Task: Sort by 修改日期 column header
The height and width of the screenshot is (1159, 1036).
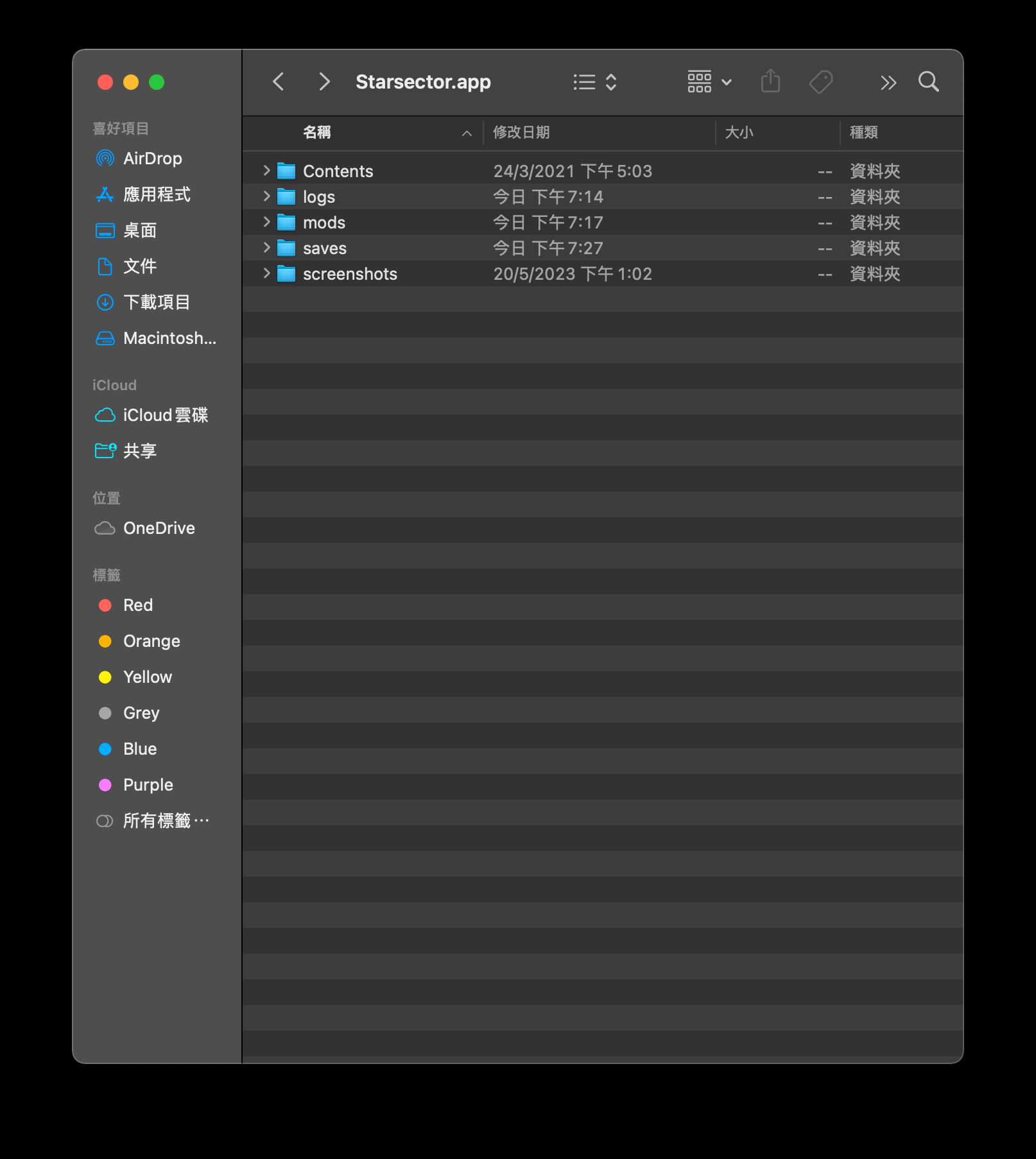Action: pos(521,132)
